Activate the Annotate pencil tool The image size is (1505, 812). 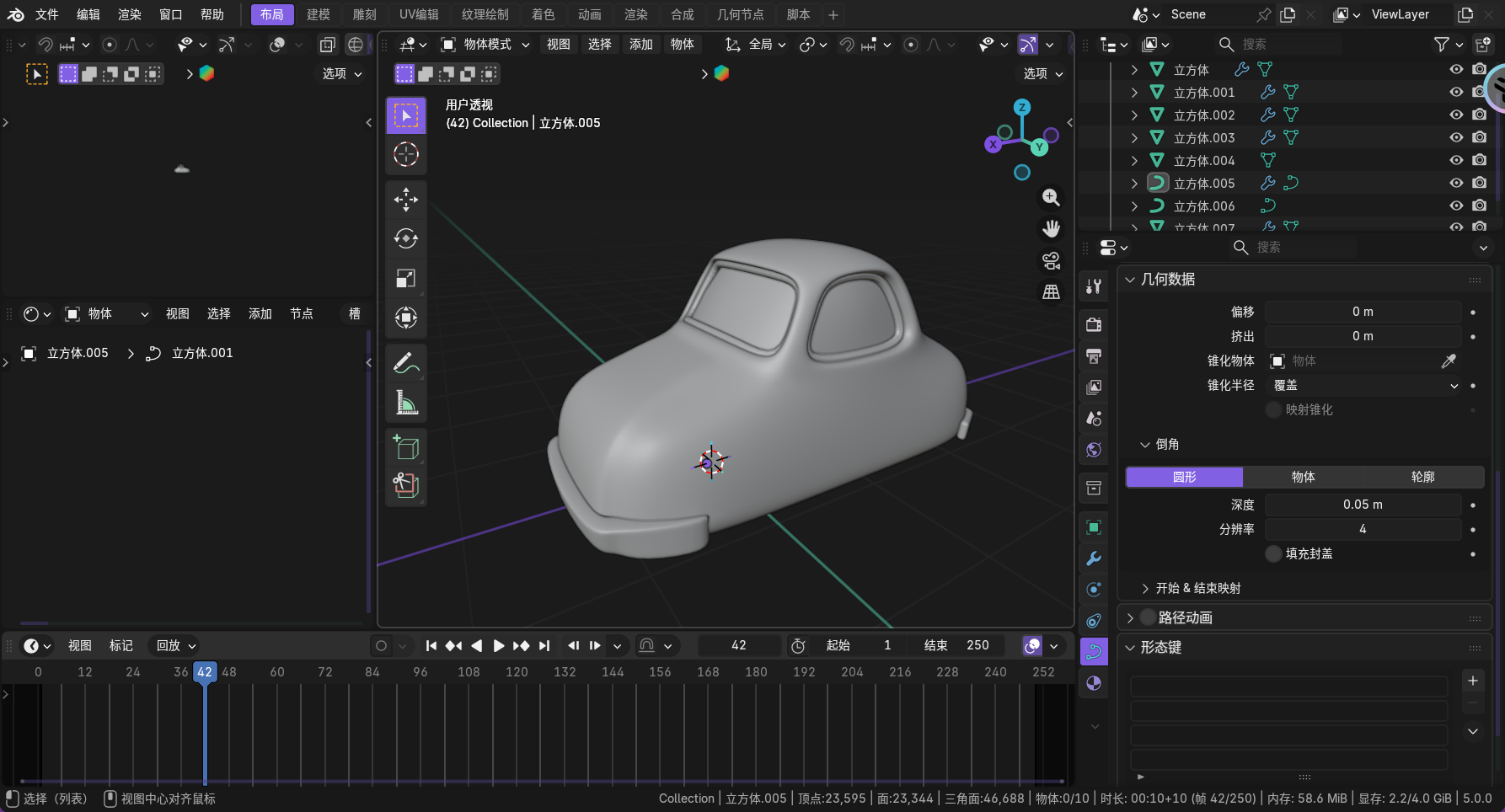(406, 364)
